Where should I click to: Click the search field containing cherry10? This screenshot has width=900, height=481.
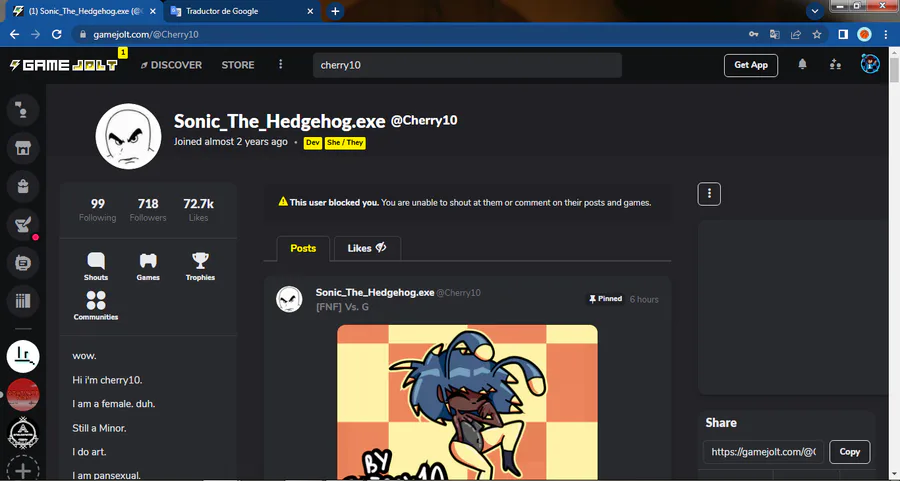click(x=467, y=65)
